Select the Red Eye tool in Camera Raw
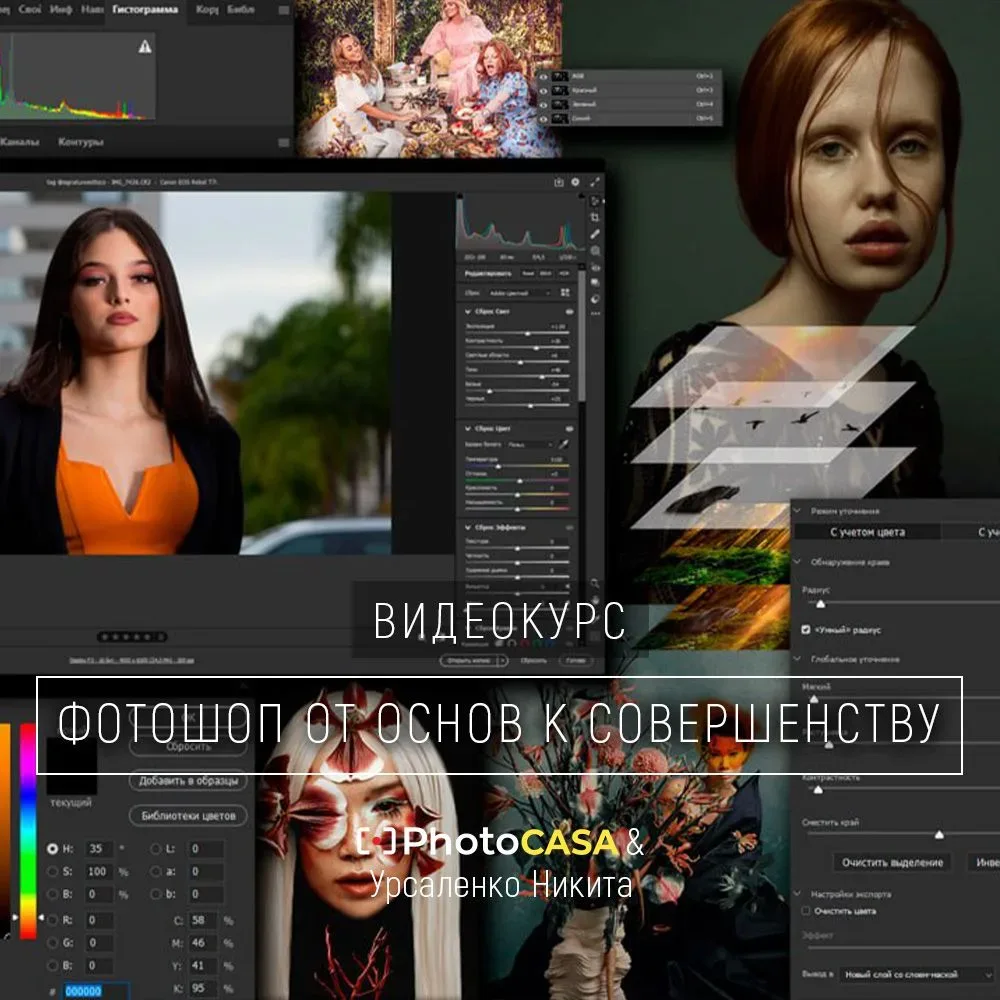Image resolution: width=1000 pixels, height=1000 pixels. (595, 267)
